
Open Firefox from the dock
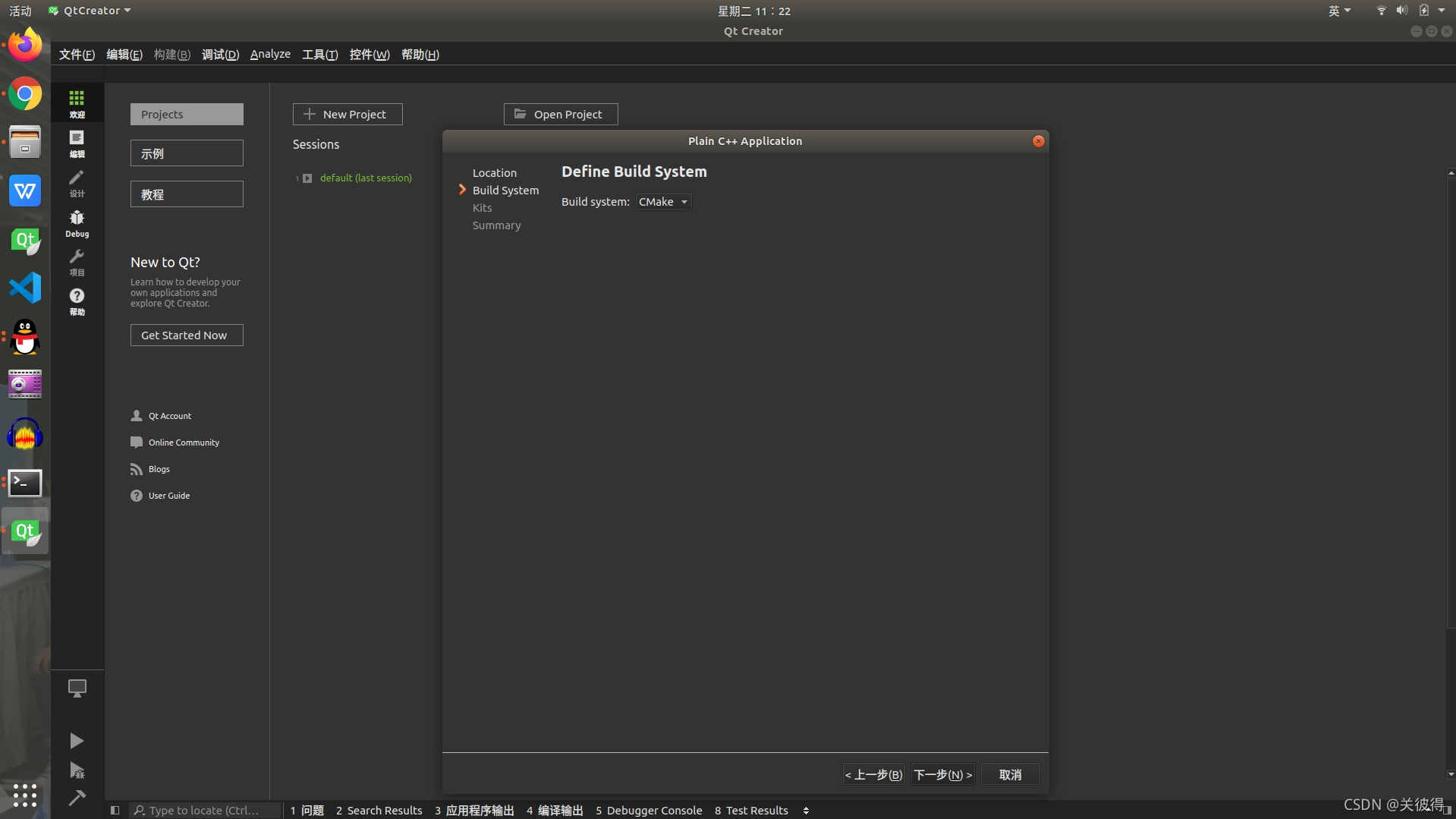click(25, 45)
